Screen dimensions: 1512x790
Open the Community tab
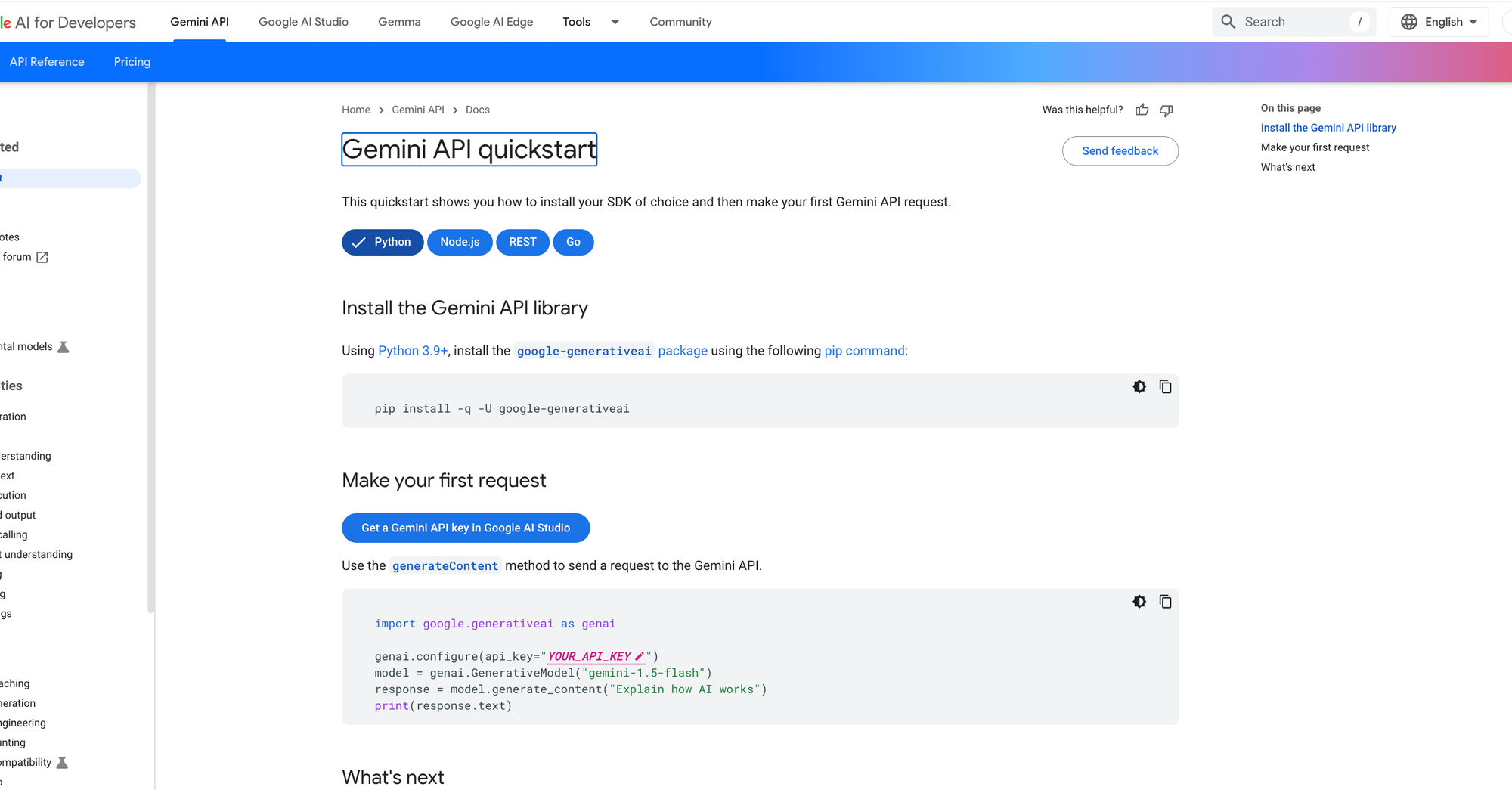(680, 22)
